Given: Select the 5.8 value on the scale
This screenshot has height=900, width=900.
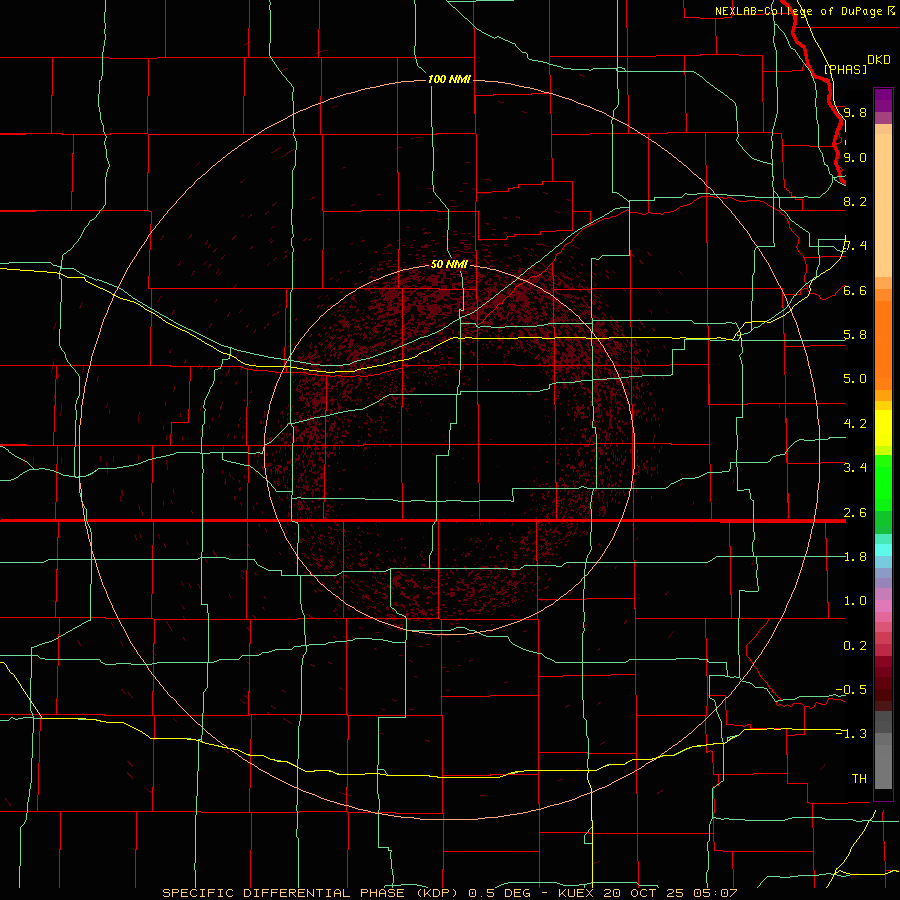Looking at the screenshot, I should click(855, 335).
